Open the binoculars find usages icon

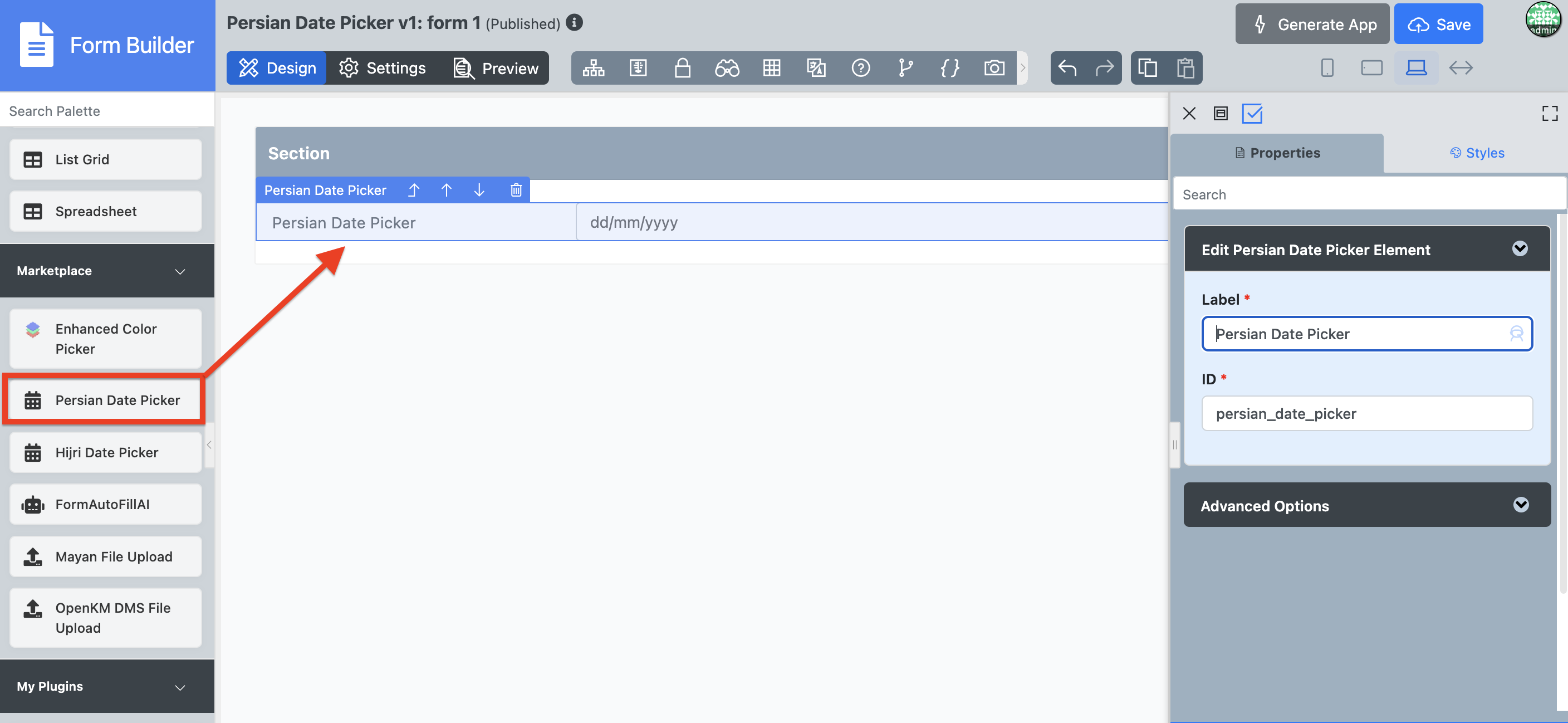click(727, 67)
